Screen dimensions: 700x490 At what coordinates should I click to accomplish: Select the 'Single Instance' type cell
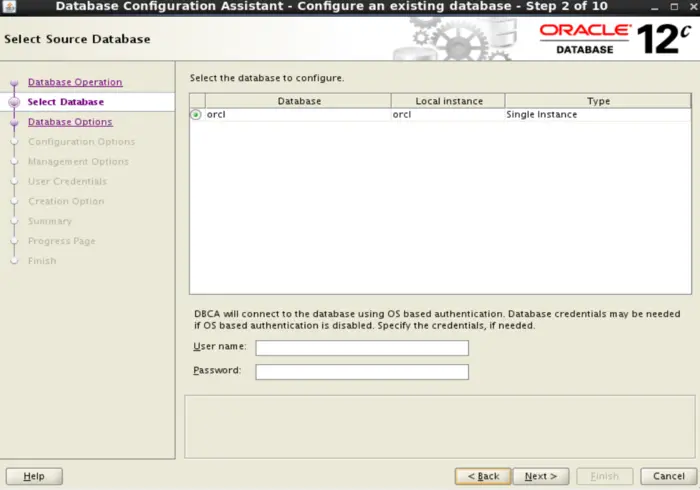598,115
